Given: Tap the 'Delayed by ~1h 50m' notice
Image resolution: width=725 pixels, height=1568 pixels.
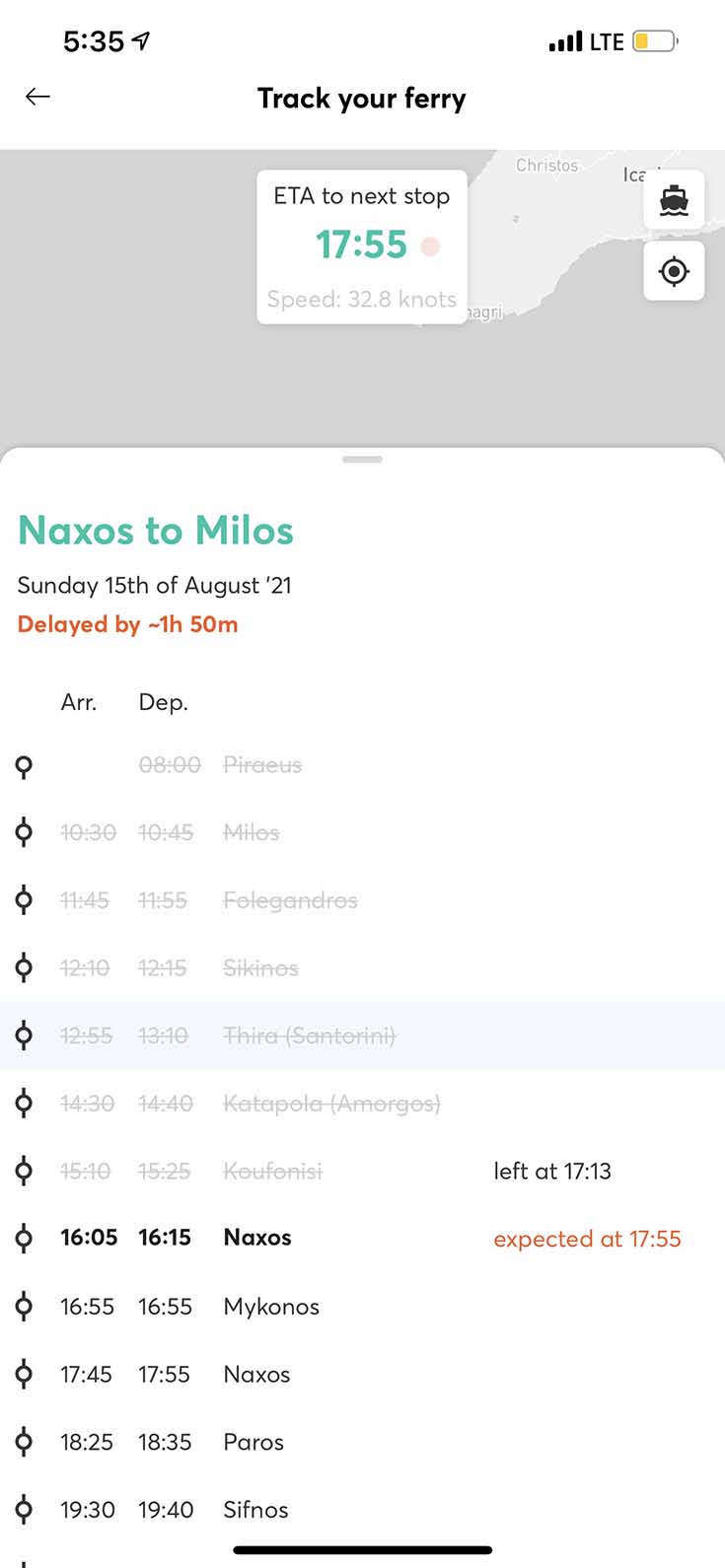Looking at the screenshot, I should tap(128, 624).
